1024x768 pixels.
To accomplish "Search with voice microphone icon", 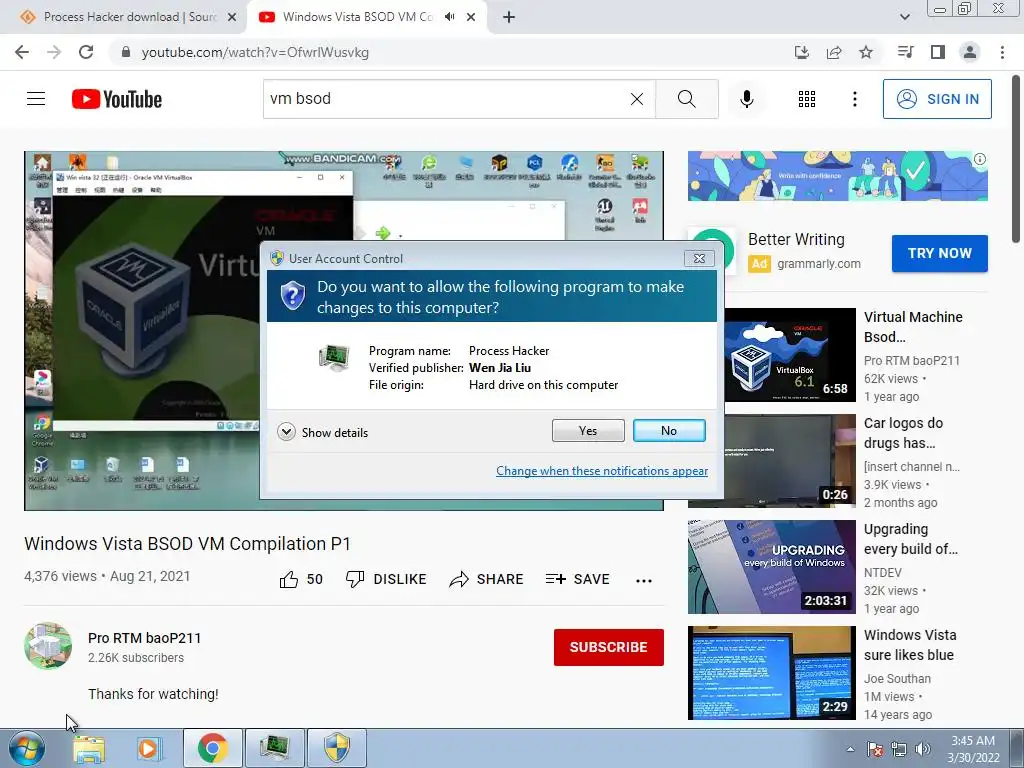I will [x=747, y=99].
